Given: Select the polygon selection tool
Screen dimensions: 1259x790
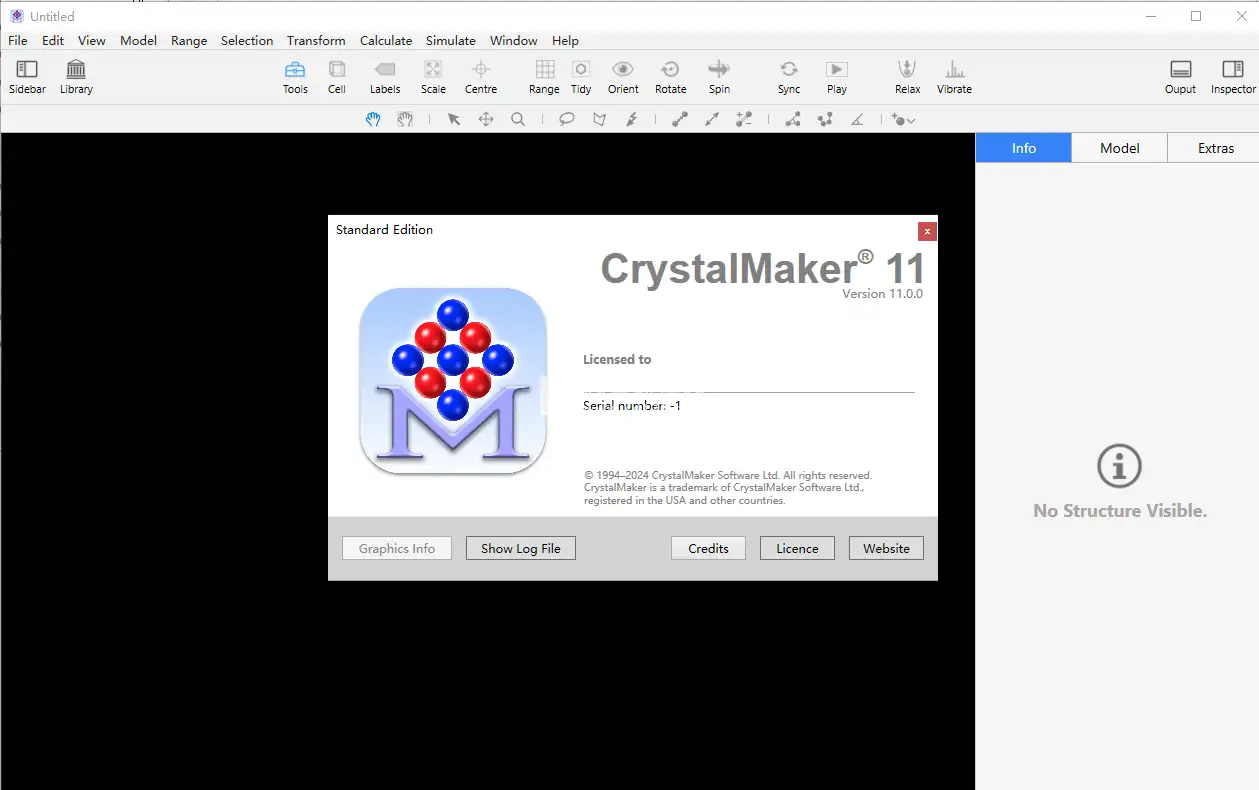Looking at the screenshot, I should pos(599,119).
